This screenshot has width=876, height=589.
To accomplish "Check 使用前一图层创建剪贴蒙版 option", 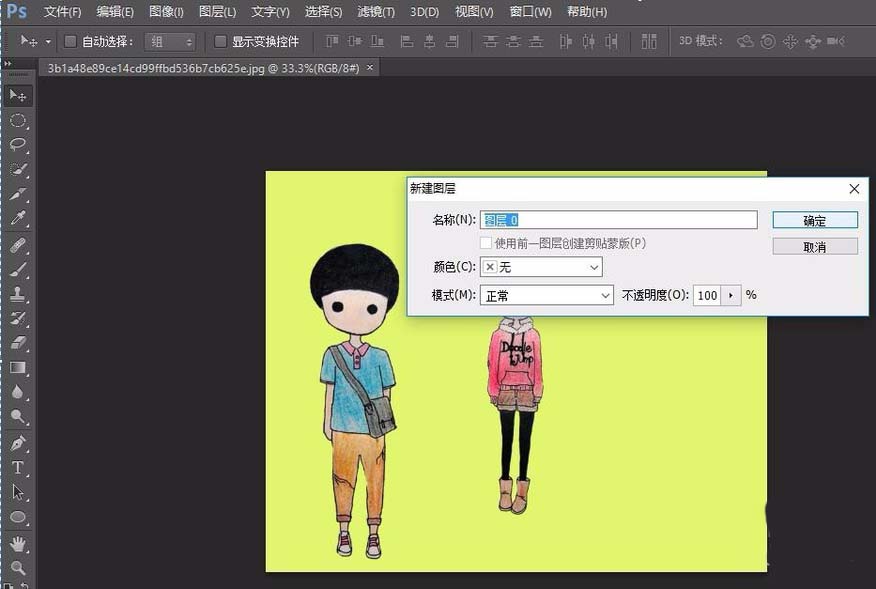I will (x=485, y=244).
